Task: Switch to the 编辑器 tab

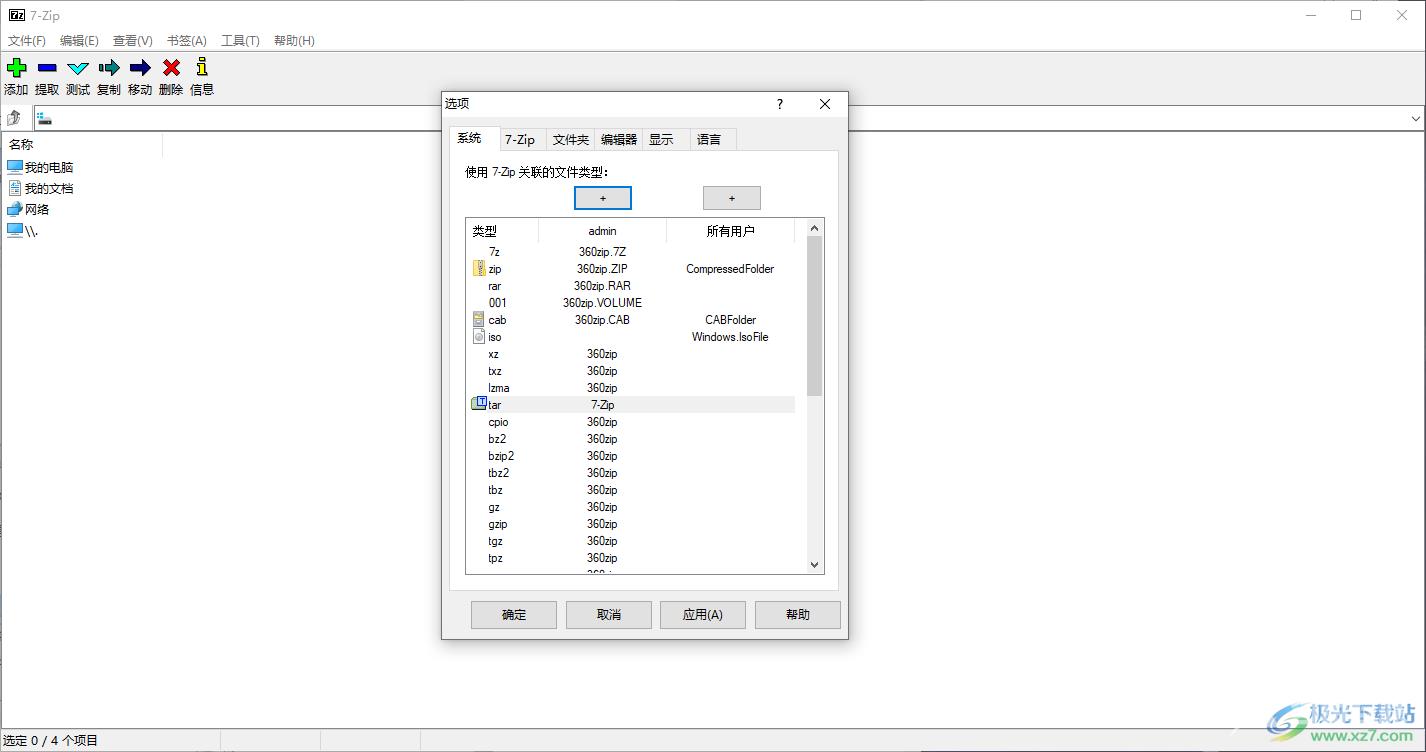Action: click(618, 140)
